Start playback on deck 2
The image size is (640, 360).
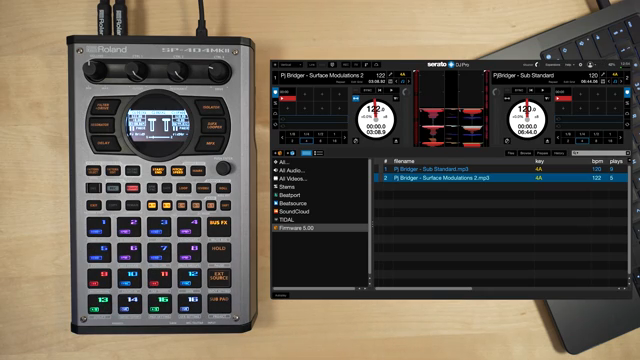543,90
